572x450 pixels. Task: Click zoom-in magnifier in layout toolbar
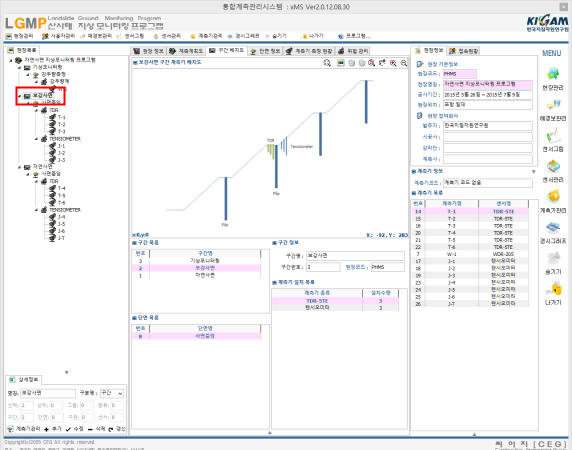(x=393, y=63)
